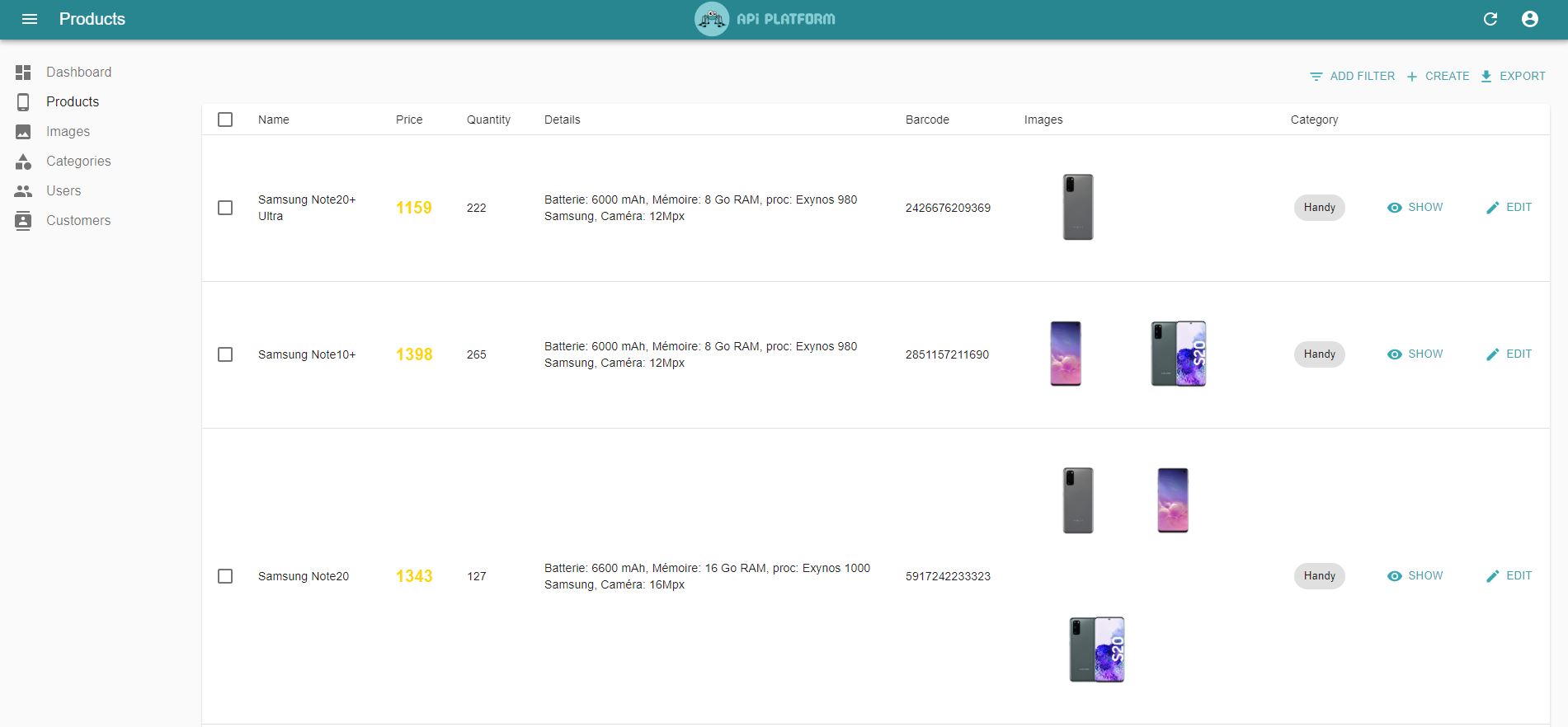This screenshot has height=727, width=1568.
Task: Check the Samsung Note20 row checkbox
Action: click(x=225, y=576)
